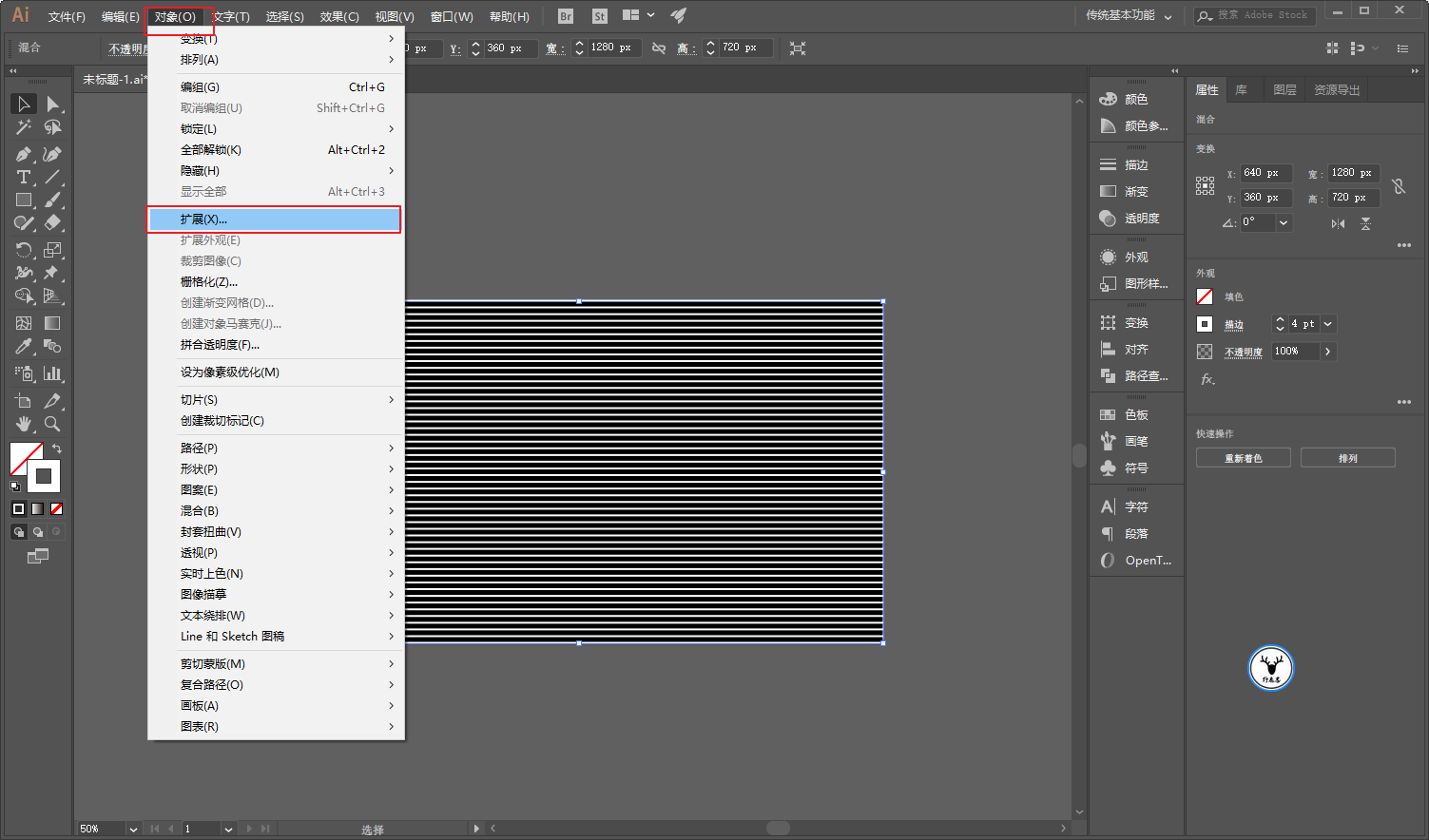The width and height of the screenshot is (1429, 840).
Task: Show more options in the 变换 section
Action: [1403, 245]
